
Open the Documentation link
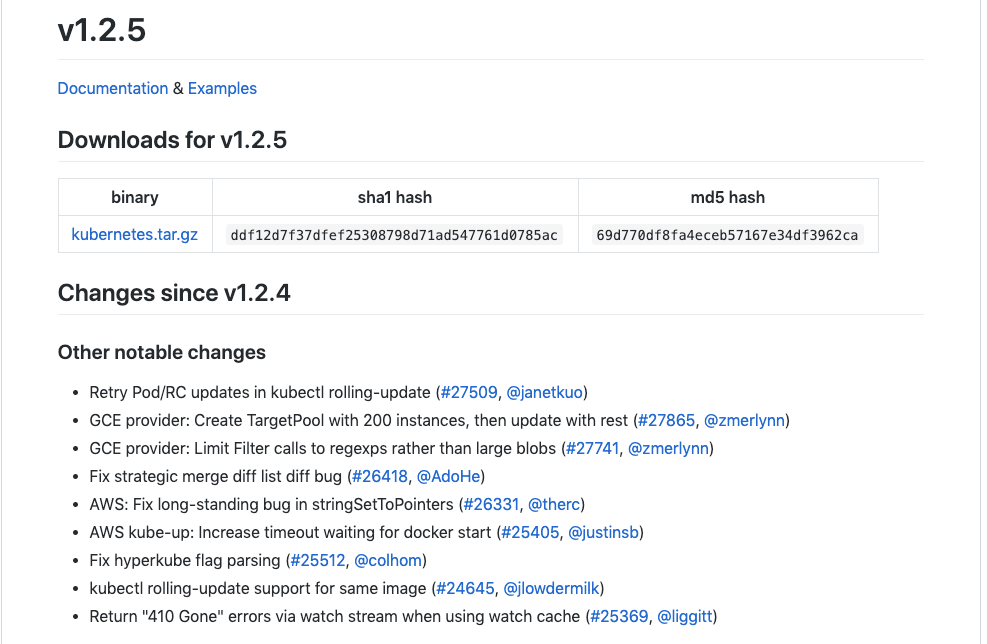tap(113, 88)
